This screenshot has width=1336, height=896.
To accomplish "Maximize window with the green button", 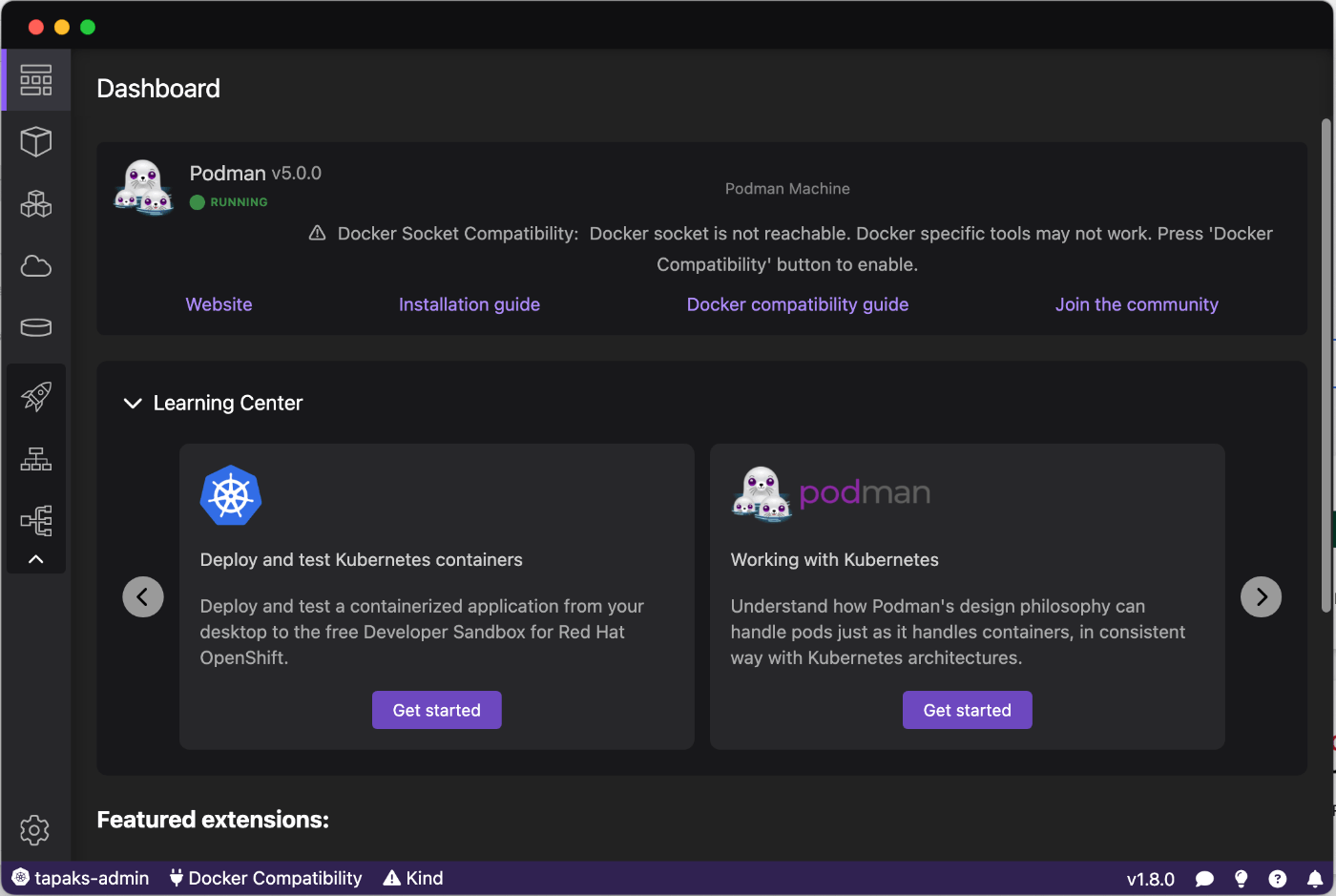I will point(88,27).
